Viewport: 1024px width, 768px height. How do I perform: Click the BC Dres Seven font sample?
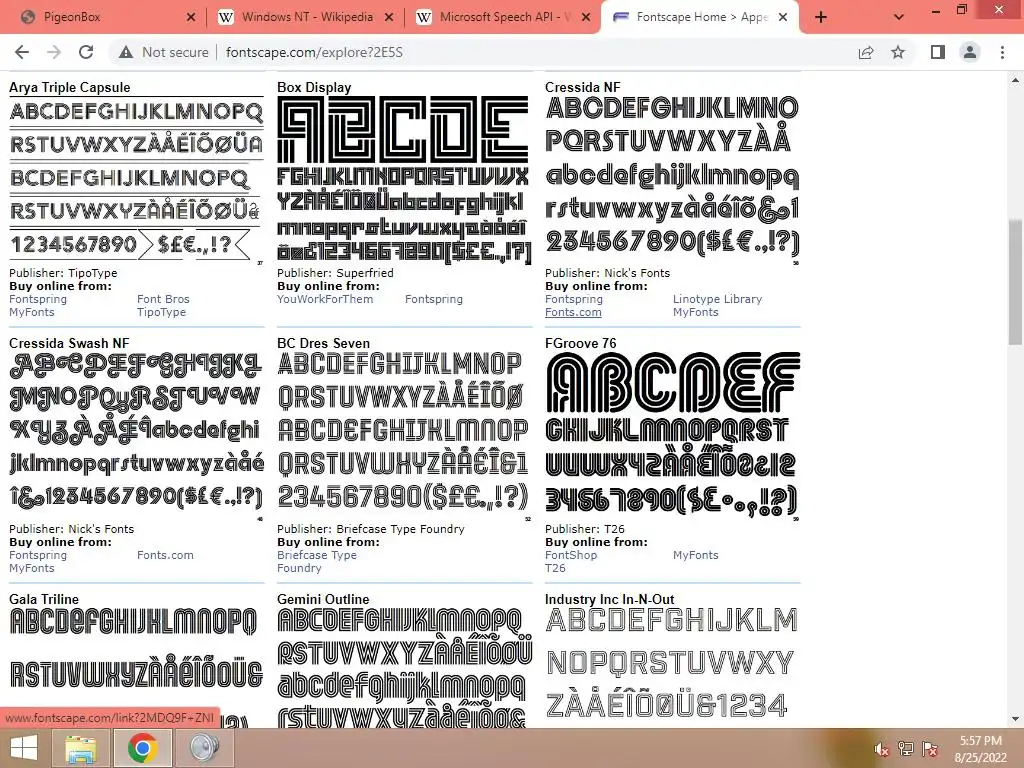(405, 436)
